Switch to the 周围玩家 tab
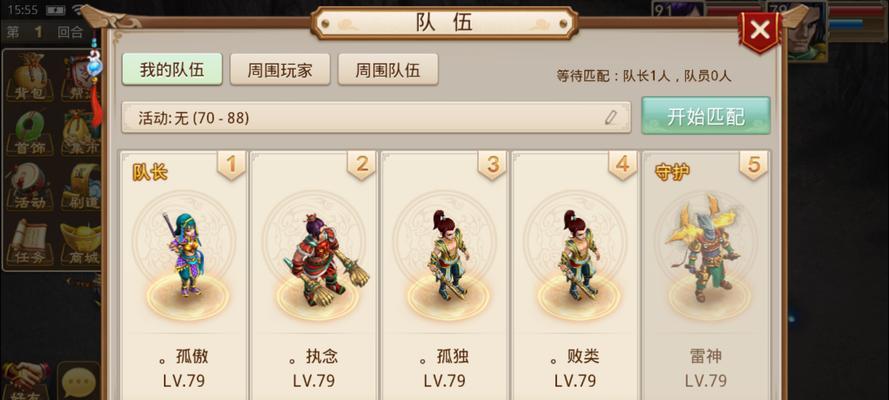Viewport: 889px width, 400px height. point(280,70)
